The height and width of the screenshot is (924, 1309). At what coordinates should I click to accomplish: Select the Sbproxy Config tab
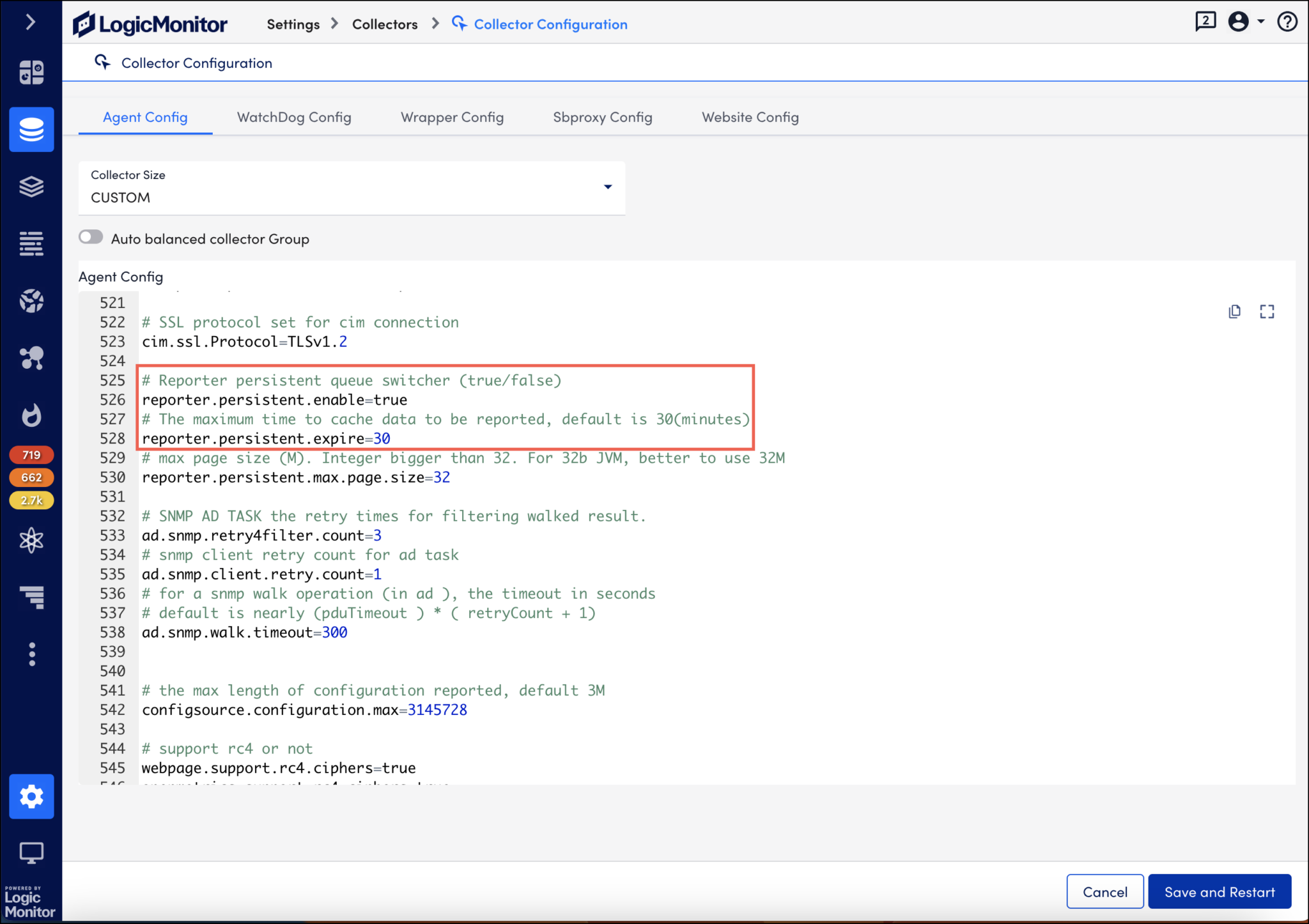(601, 117)
